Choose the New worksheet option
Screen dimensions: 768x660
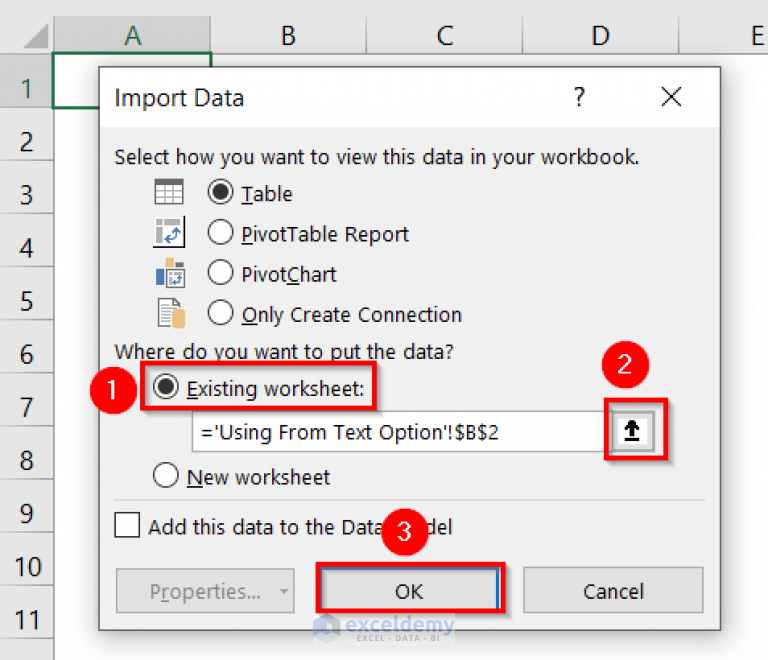pyautogui.click(x=166, y=476)
